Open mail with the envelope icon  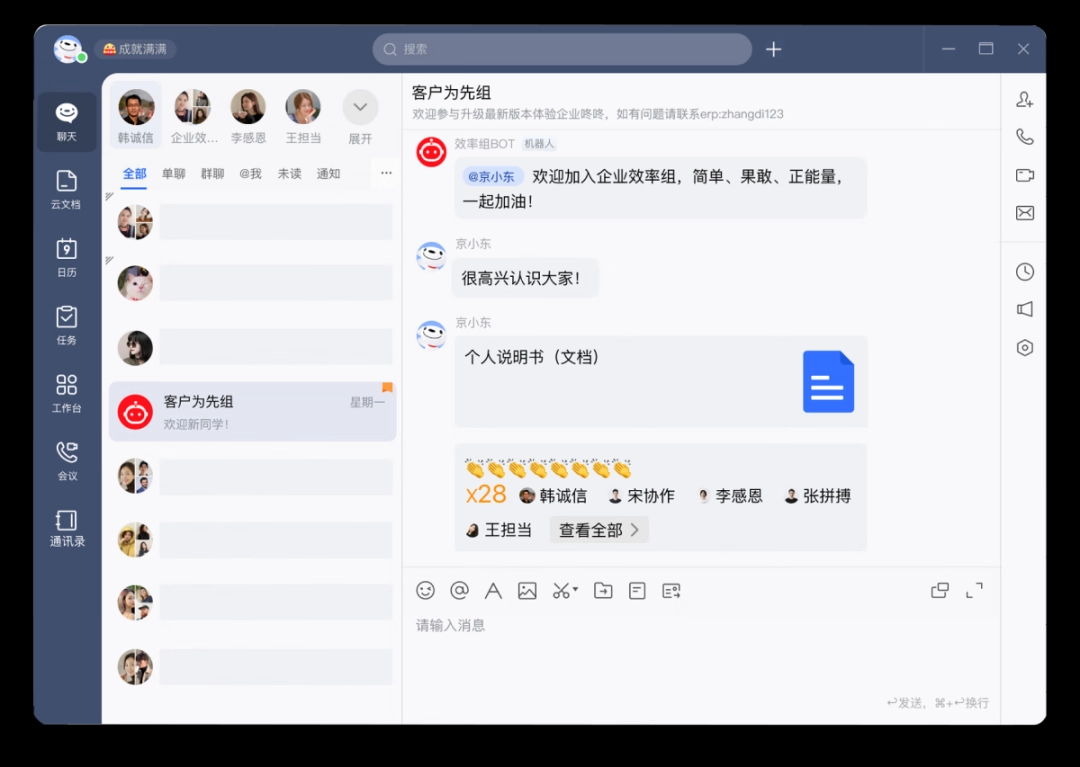click(1024, 212)
